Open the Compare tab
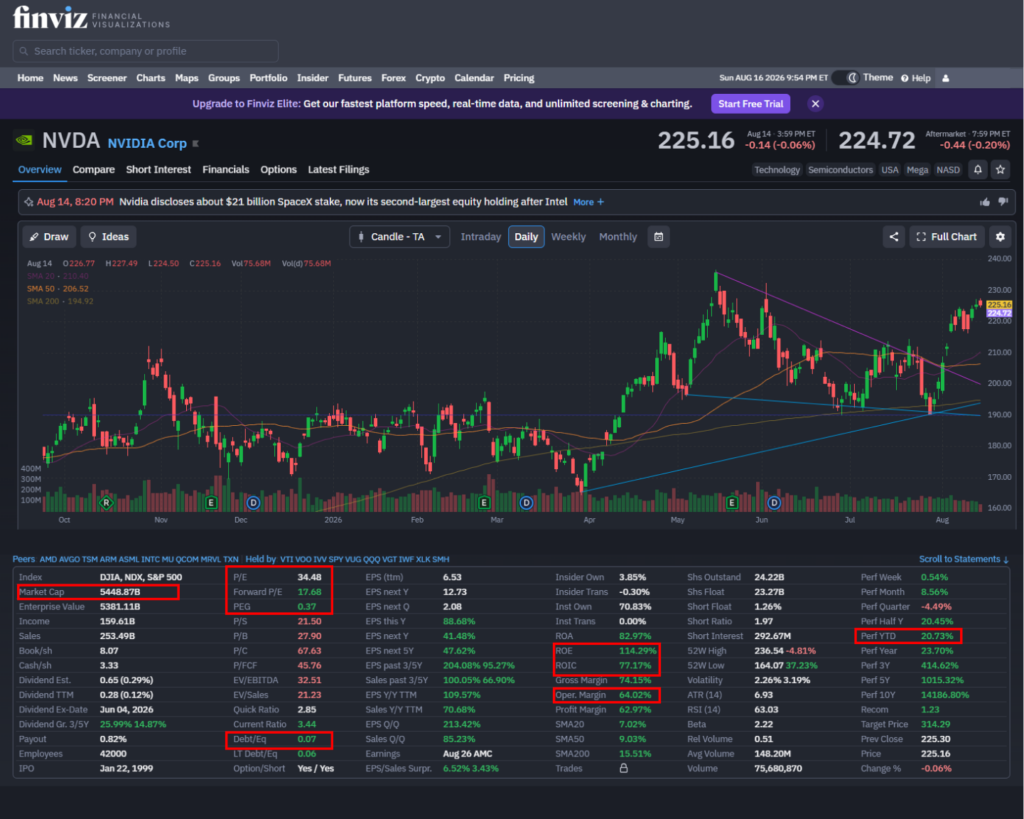 coord(93,169)
